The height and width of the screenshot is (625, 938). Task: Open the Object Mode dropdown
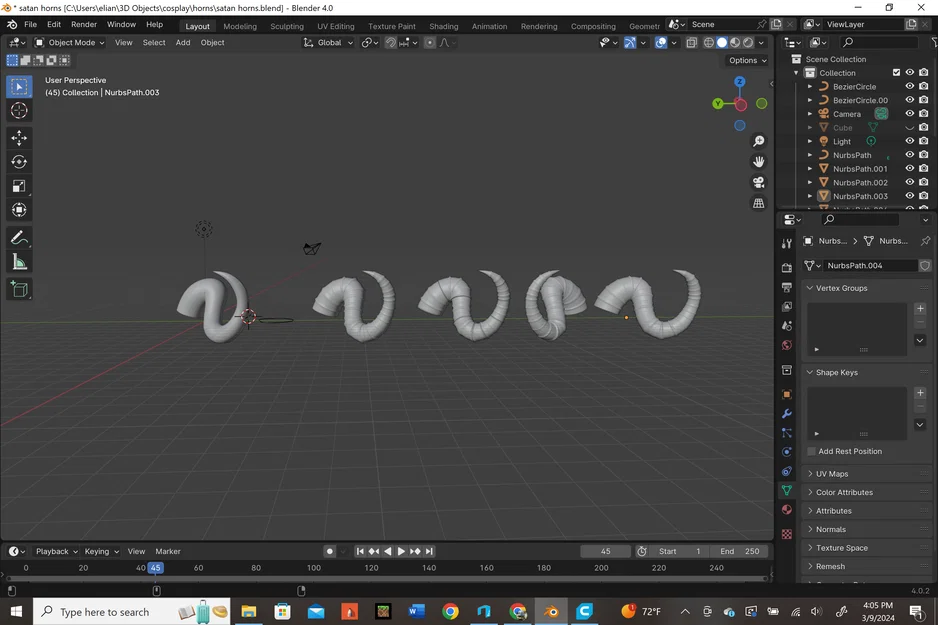pos(69,42)
